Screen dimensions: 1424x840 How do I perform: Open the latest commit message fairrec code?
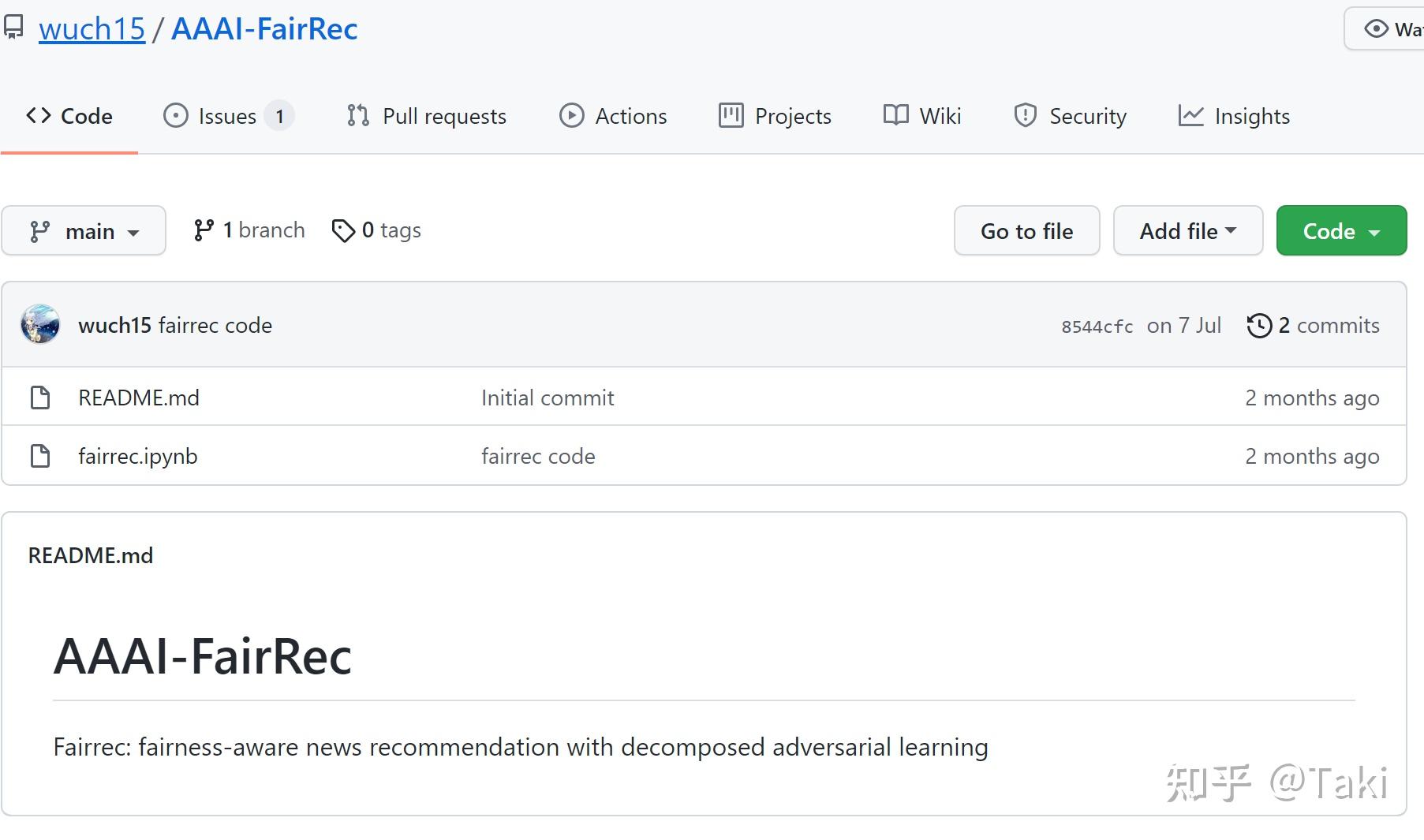tap(215, 325)
